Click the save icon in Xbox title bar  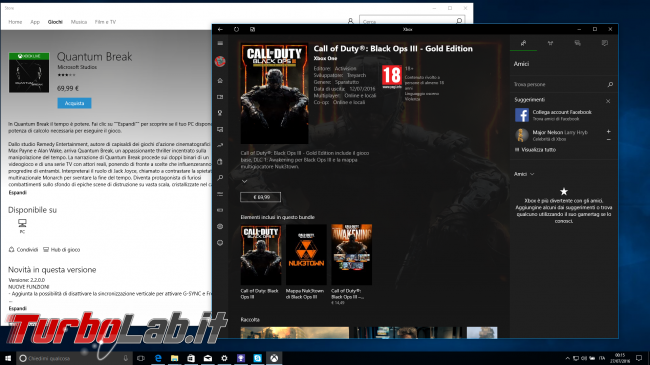[x=252, y=29]
